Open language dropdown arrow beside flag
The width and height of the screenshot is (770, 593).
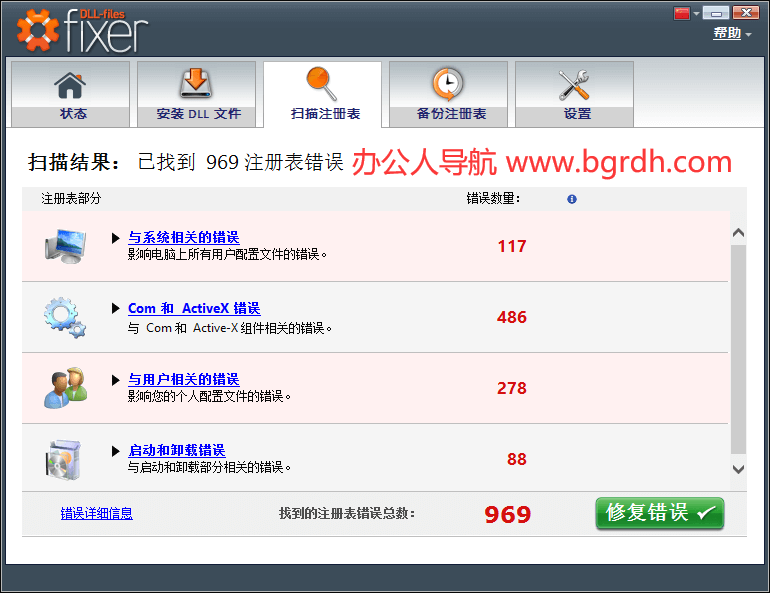(696, 14)
